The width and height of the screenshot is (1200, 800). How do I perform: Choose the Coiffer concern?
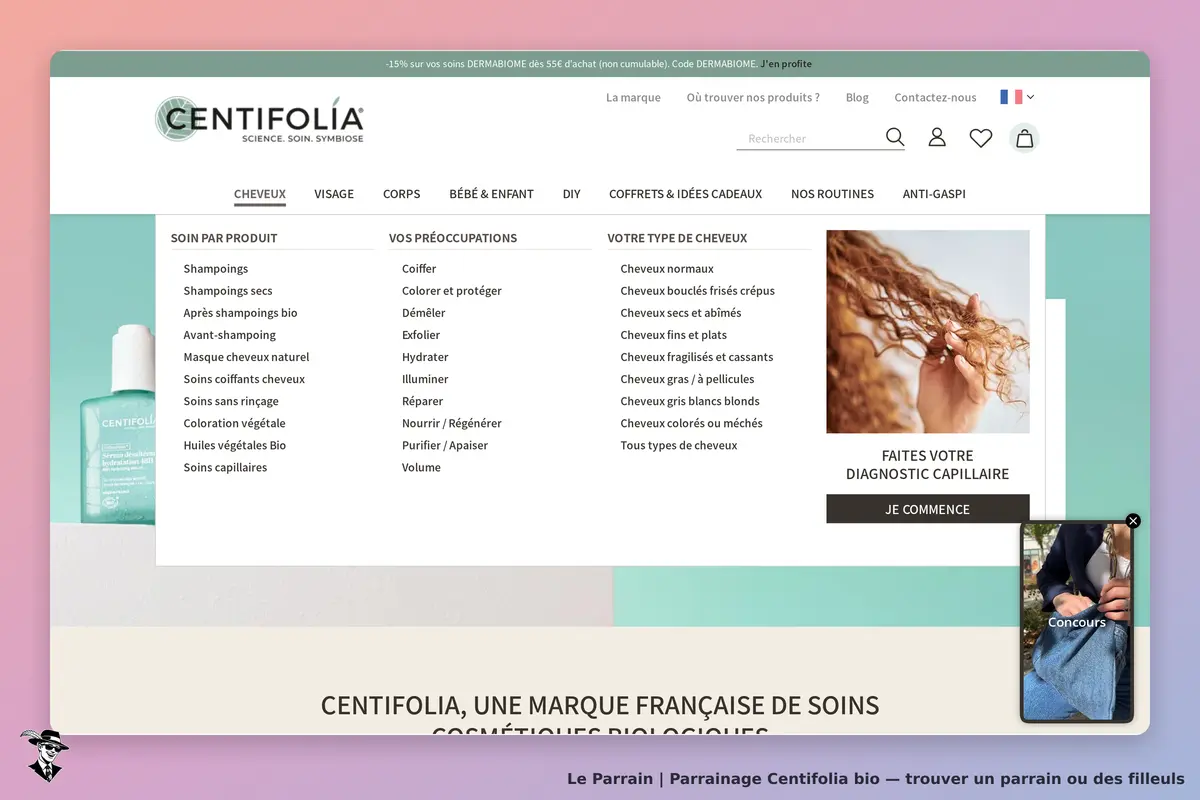(419, 269)
